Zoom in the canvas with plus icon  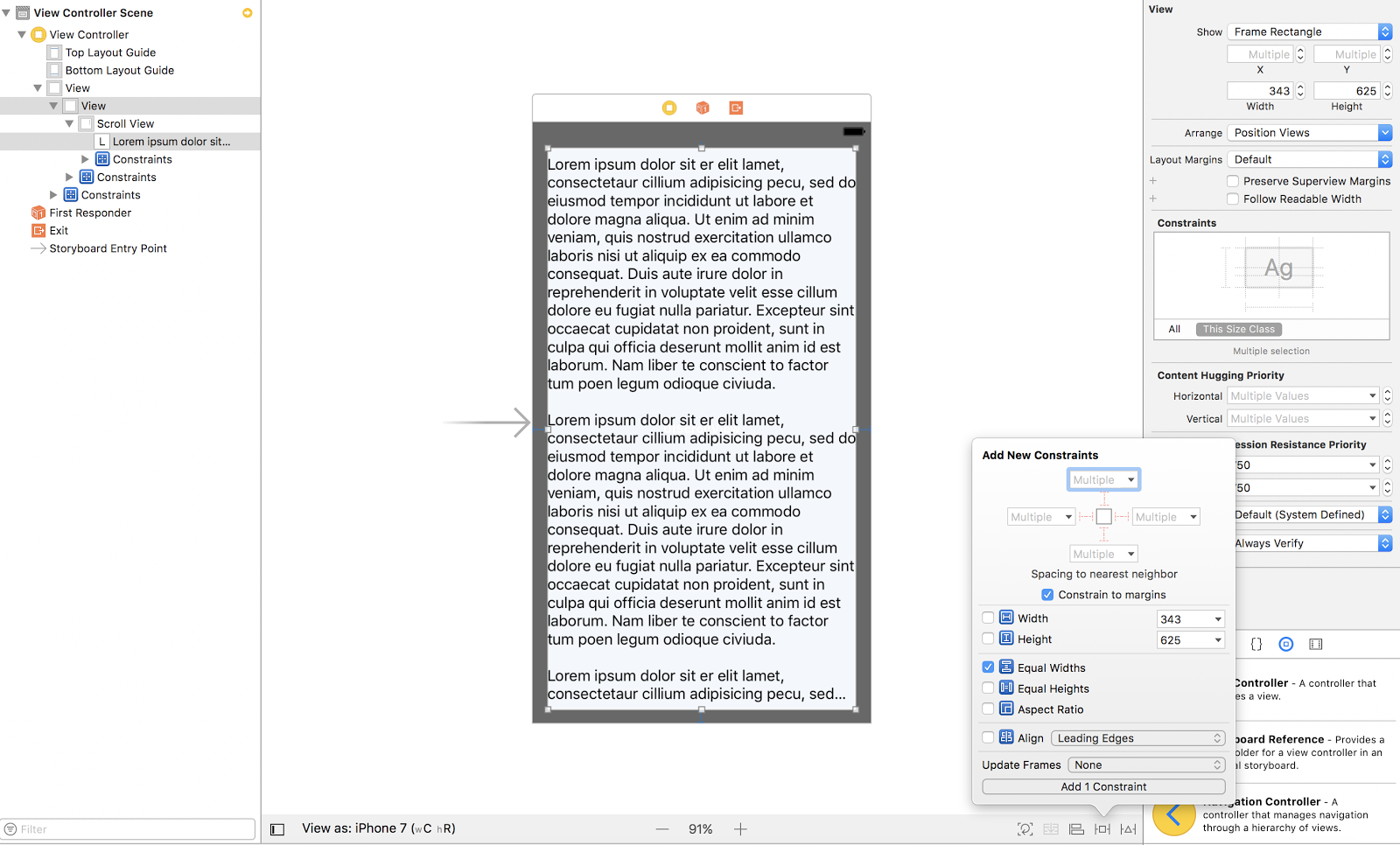pyautogui.click(x=740, y=829)
